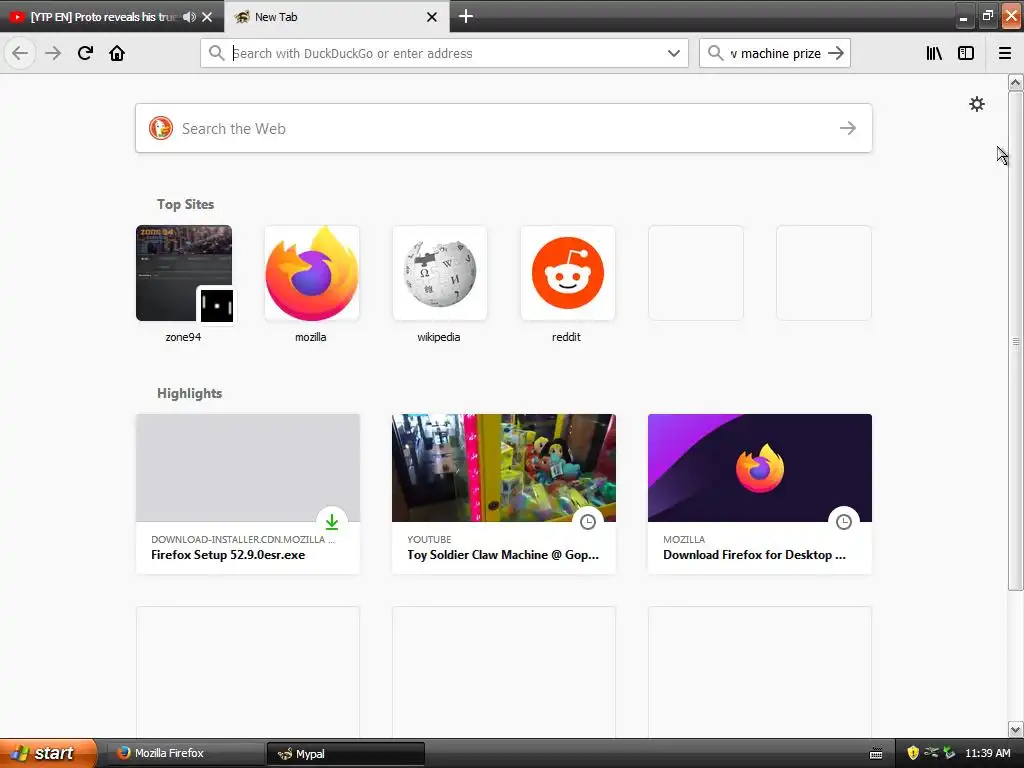Click the DOWNLOAD-INSTALLER.CDN.MOZILLA source label
The width and height of the screenshot is (1024, 768).
coord(242,539)
